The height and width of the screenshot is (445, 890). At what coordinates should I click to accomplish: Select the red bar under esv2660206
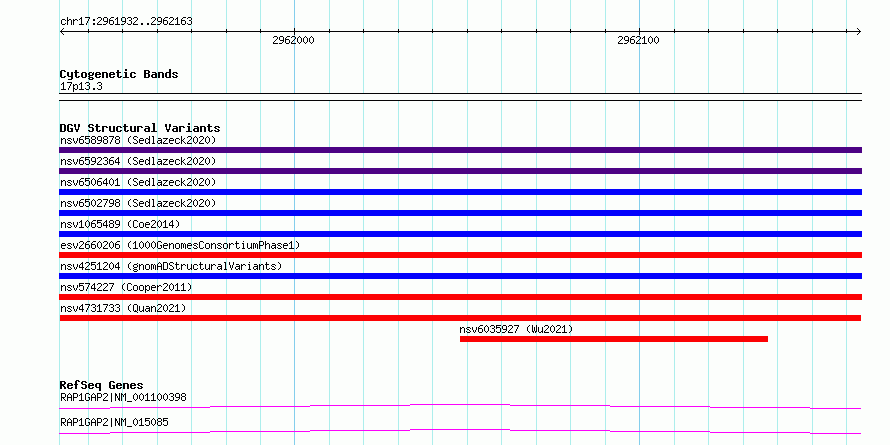pyautogui.click(x=460, y=255)
